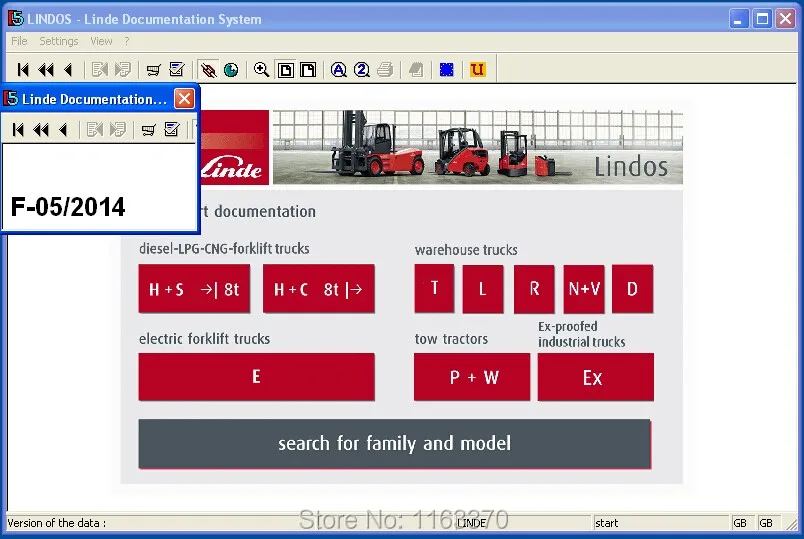The image size is (804, 539).
Task: Open search A magnifier icon
Action: [338, 69]
